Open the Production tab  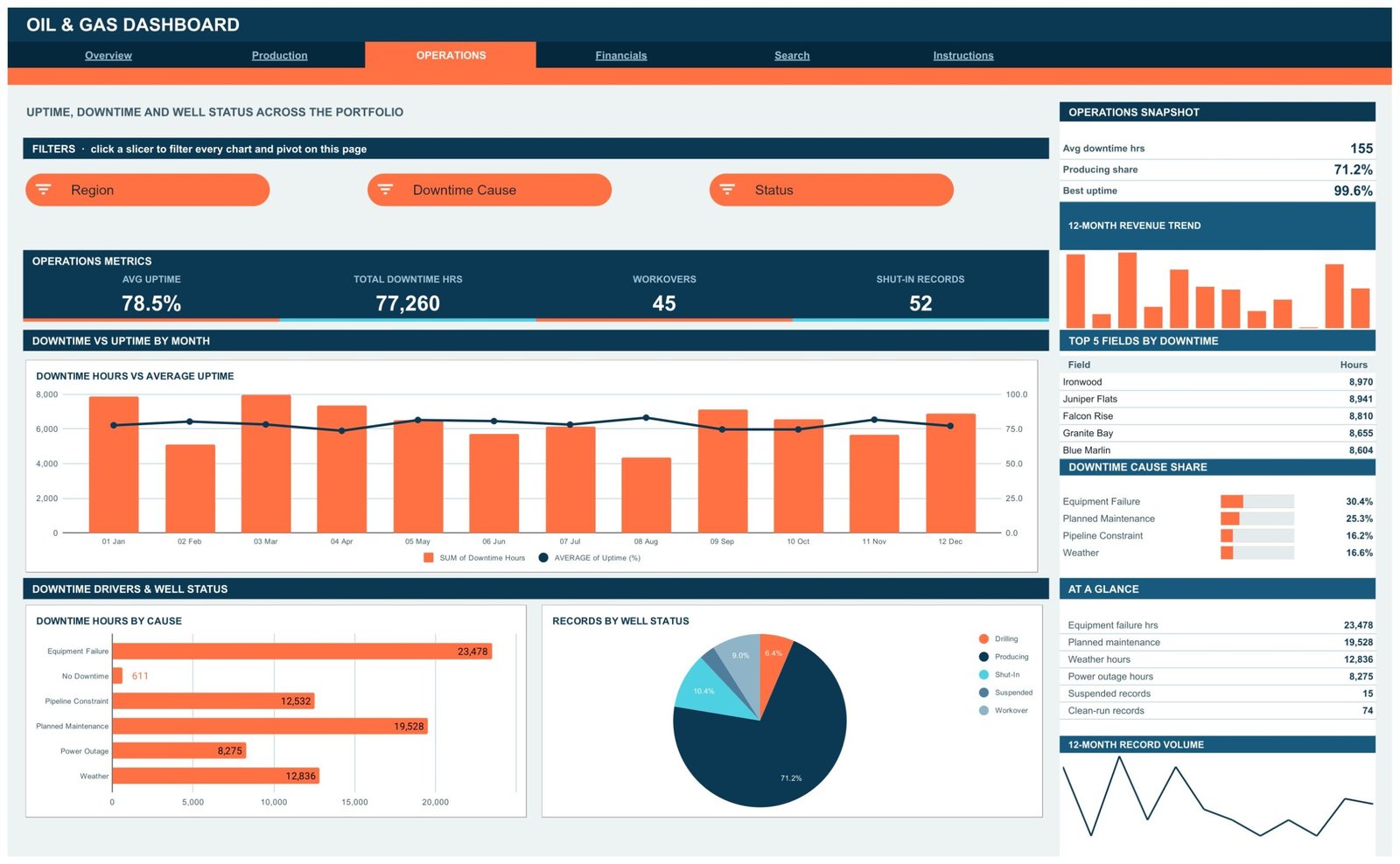pyautogui.click(x=280, y=55)
